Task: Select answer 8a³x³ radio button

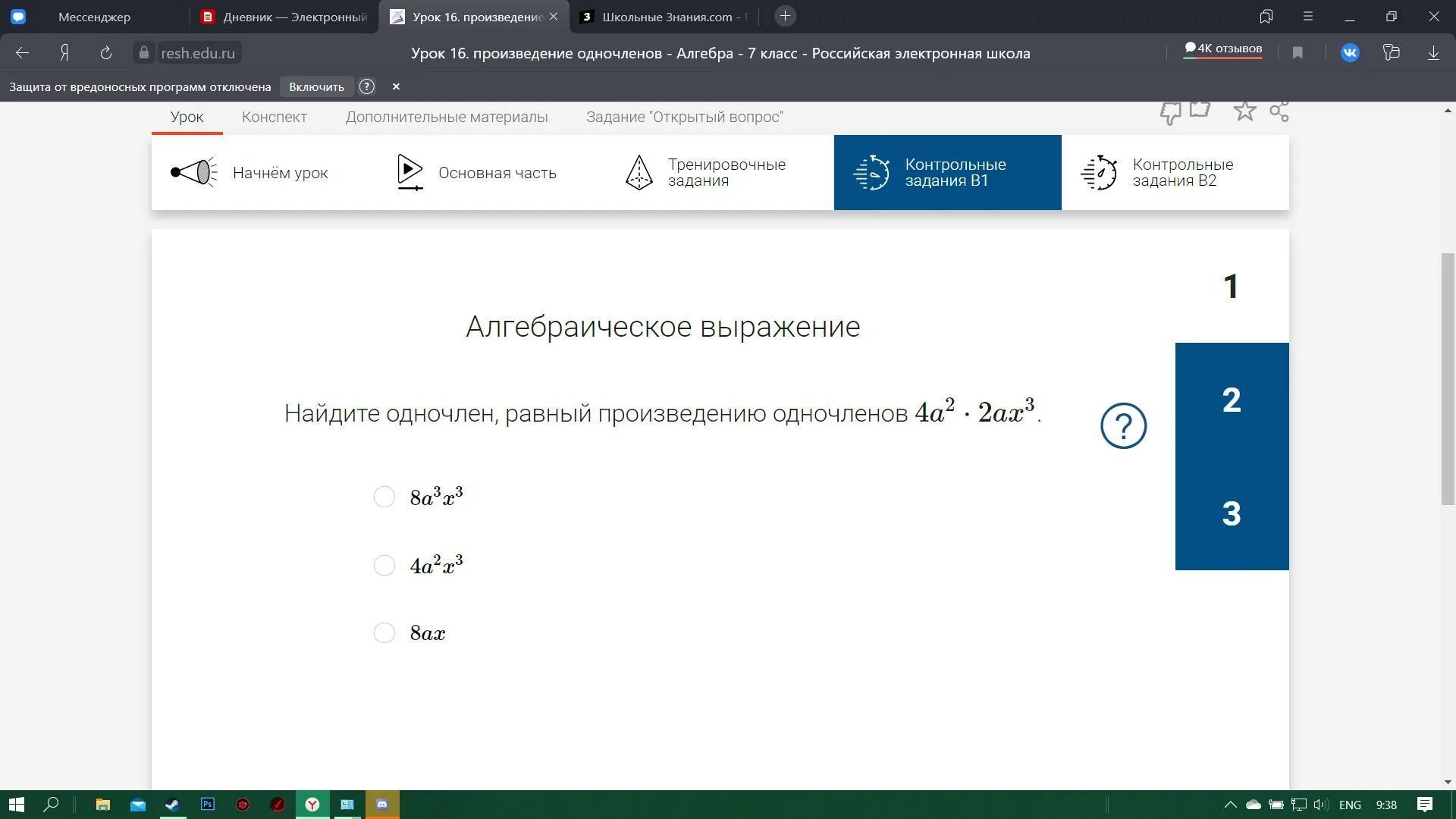Action: click(384, 497)
